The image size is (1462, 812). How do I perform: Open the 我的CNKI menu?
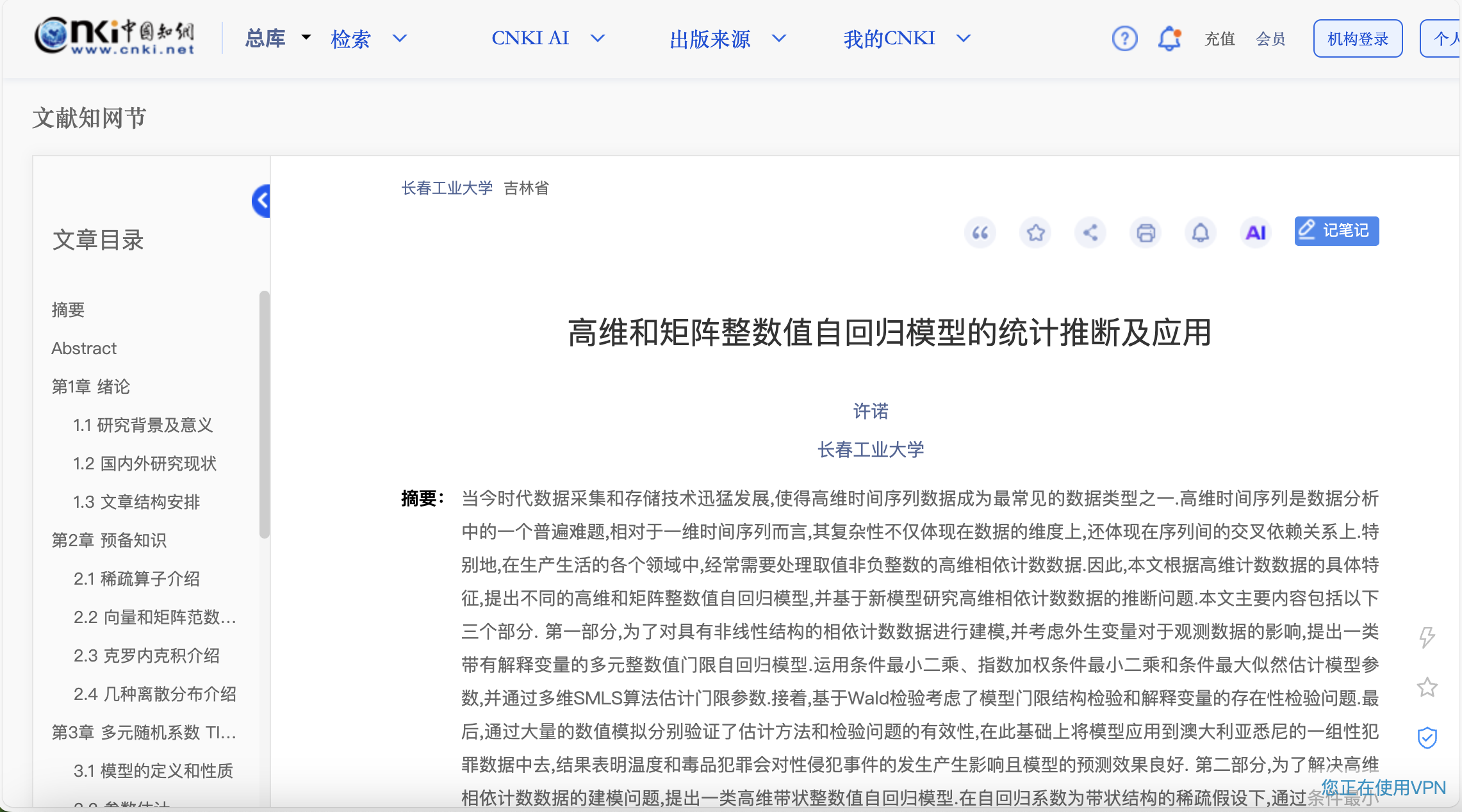(x=889, y=38)
